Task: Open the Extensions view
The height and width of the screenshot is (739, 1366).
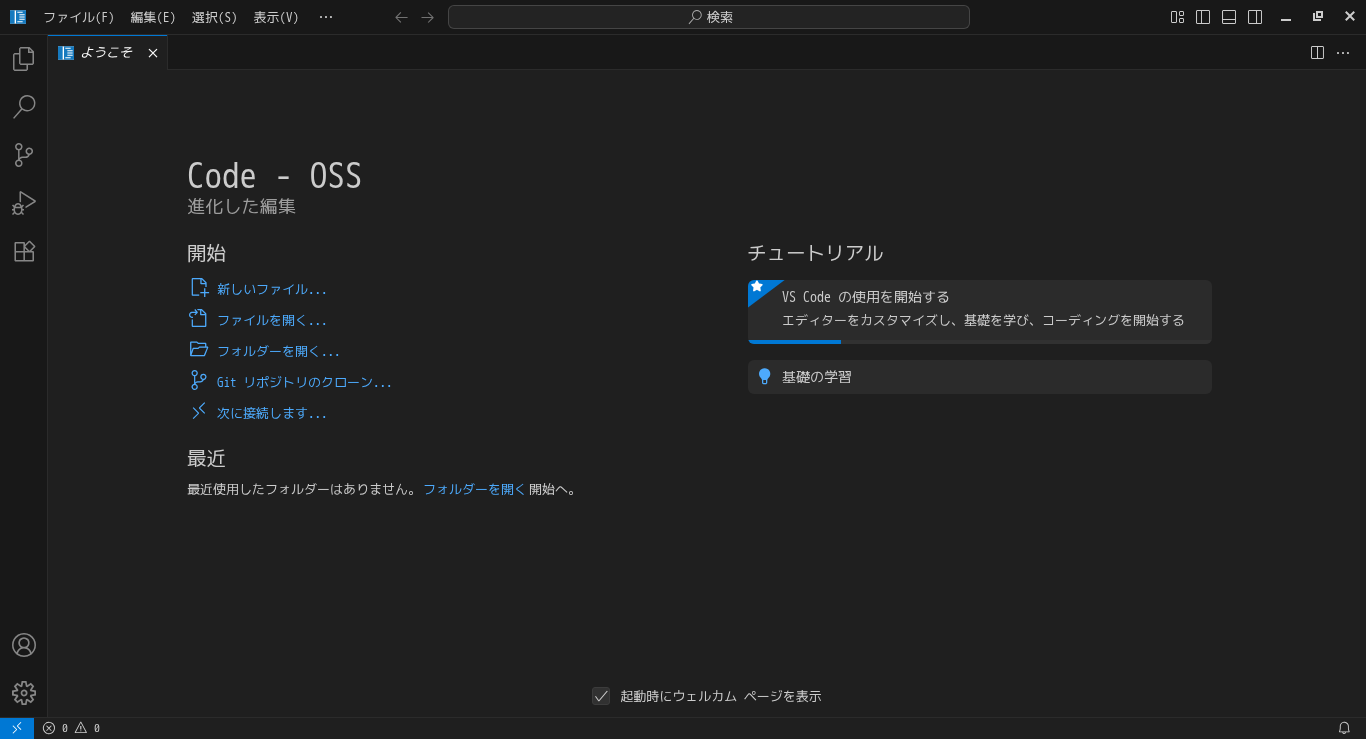Action: [x=24, y=251]
